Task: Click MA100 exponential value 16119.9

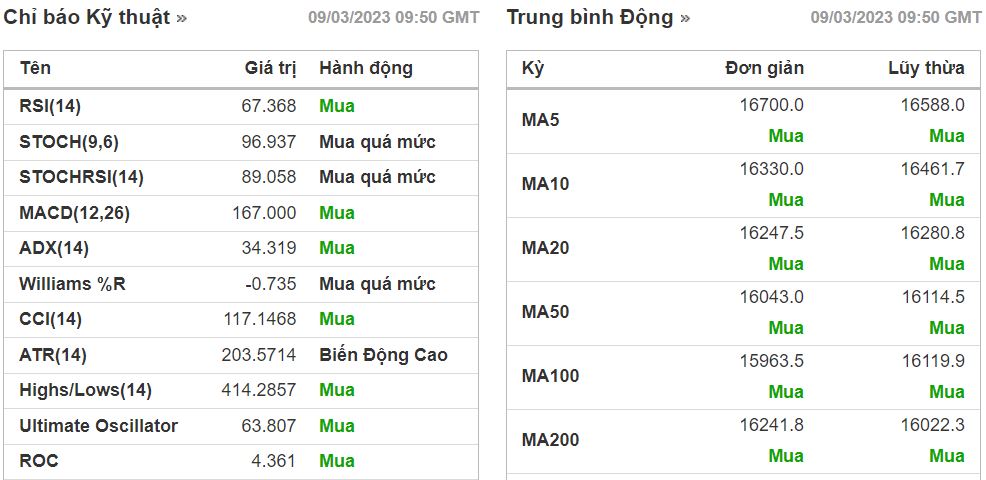Action: coord(933,361)
